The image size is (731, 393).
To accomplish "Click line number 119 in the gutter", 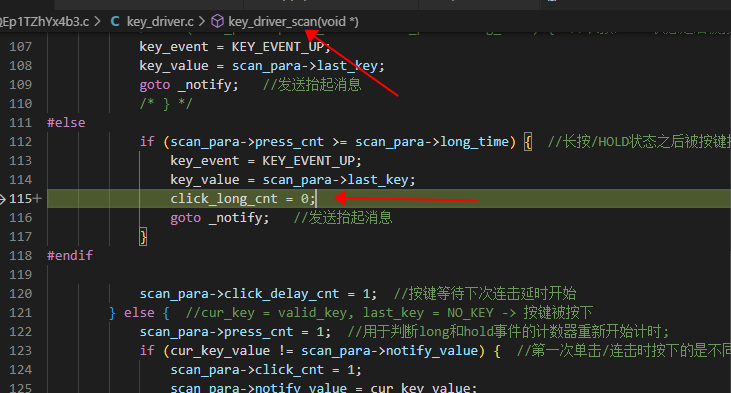I will 21,275.
